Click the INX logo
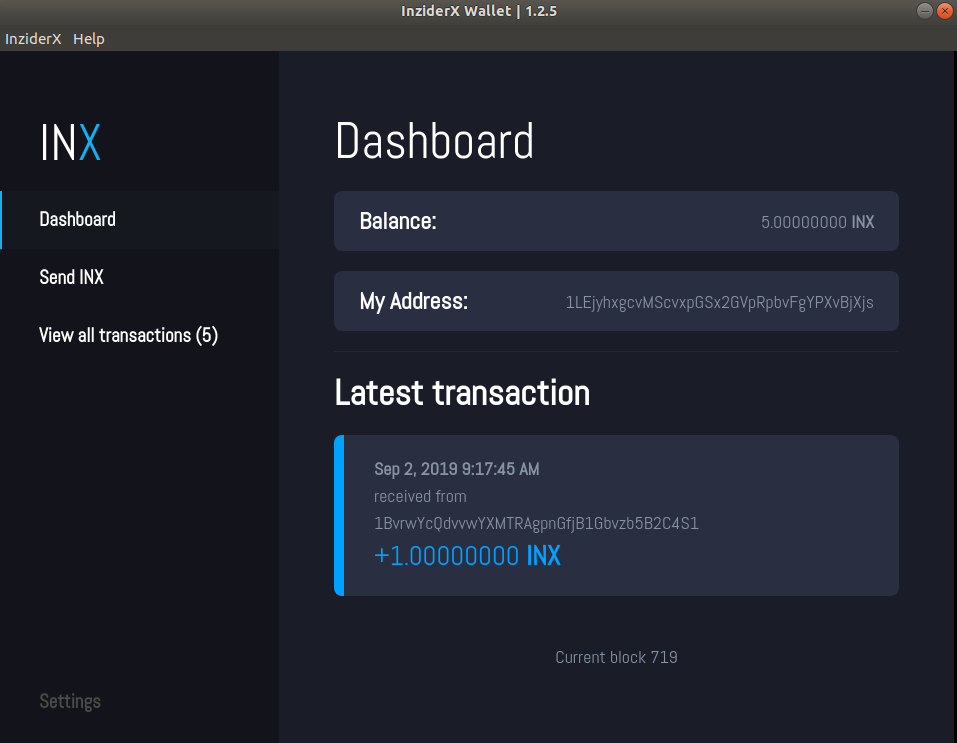This screenshot has width=957, height=743. [x=70, y=142]
